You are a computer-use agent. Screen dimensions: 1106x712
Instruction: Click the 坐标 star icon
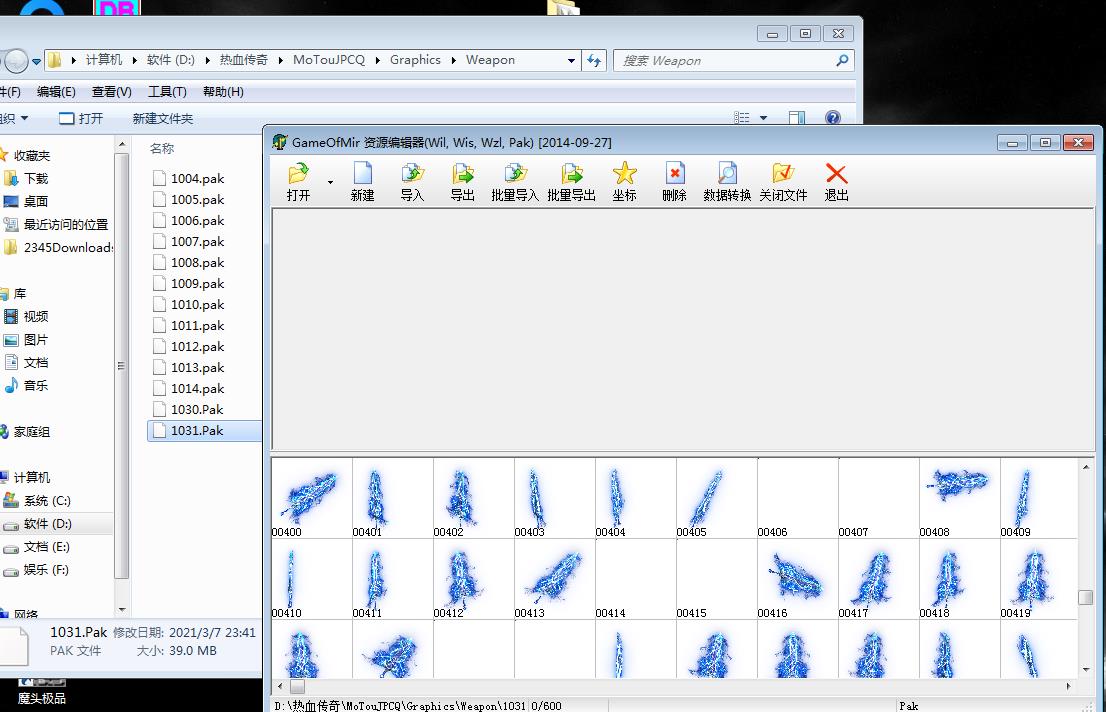tap(624, 174)
